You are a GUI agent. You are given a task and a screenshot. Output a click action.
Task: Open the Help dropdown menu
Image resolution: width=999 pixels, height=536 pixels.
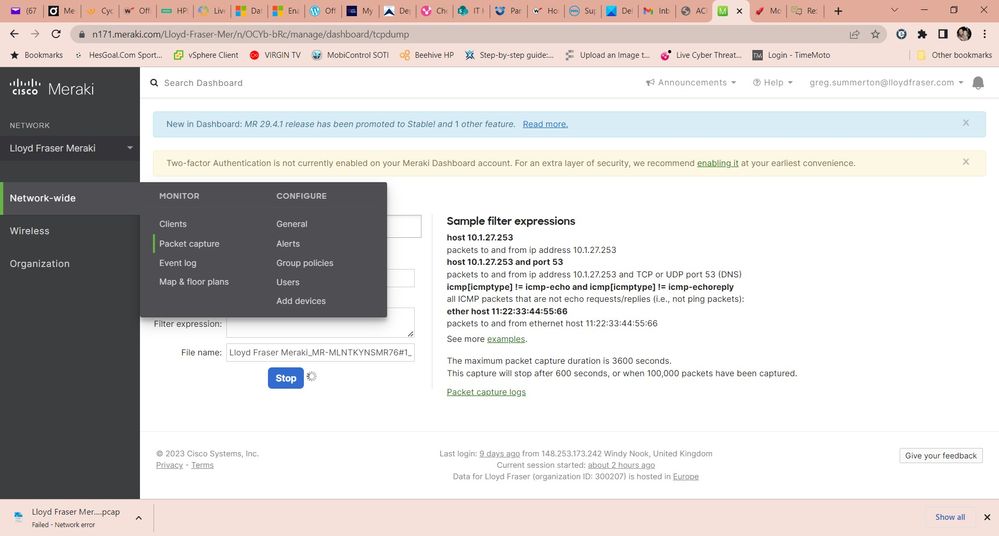pyautogui.click(x=772, y=83)
